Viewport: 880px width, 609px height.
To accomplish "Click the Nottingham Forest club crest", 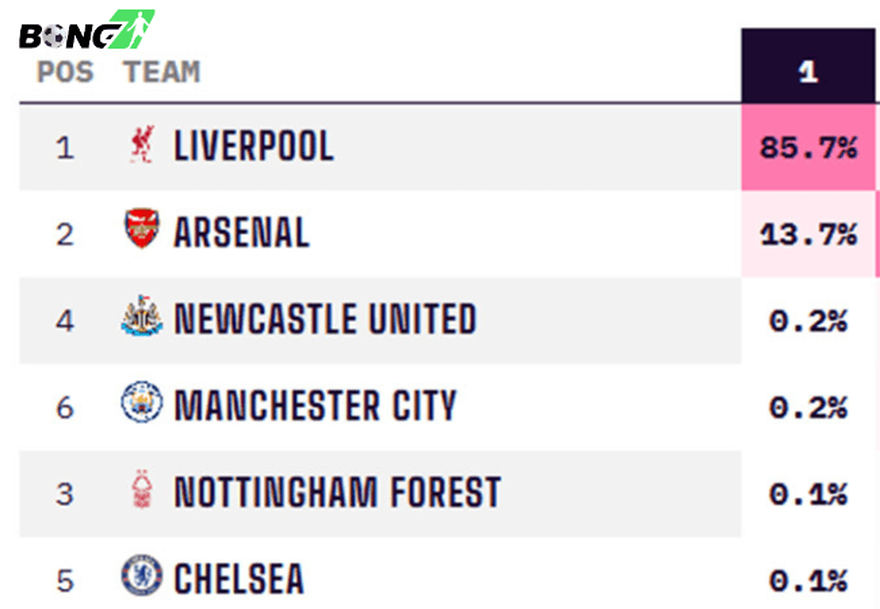I will coord(142,491).
